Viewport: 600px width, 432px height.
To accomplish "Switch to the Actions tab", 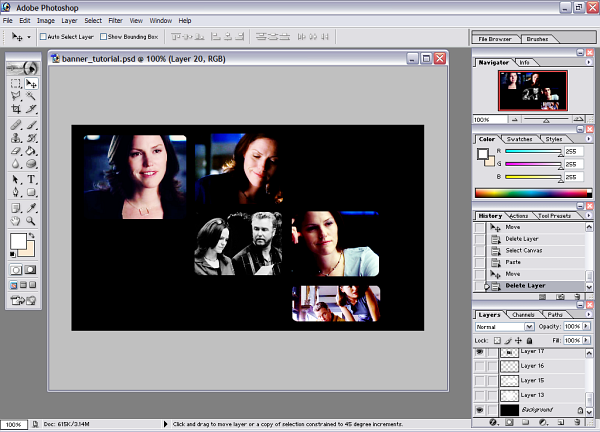I will tap(519, 216).
